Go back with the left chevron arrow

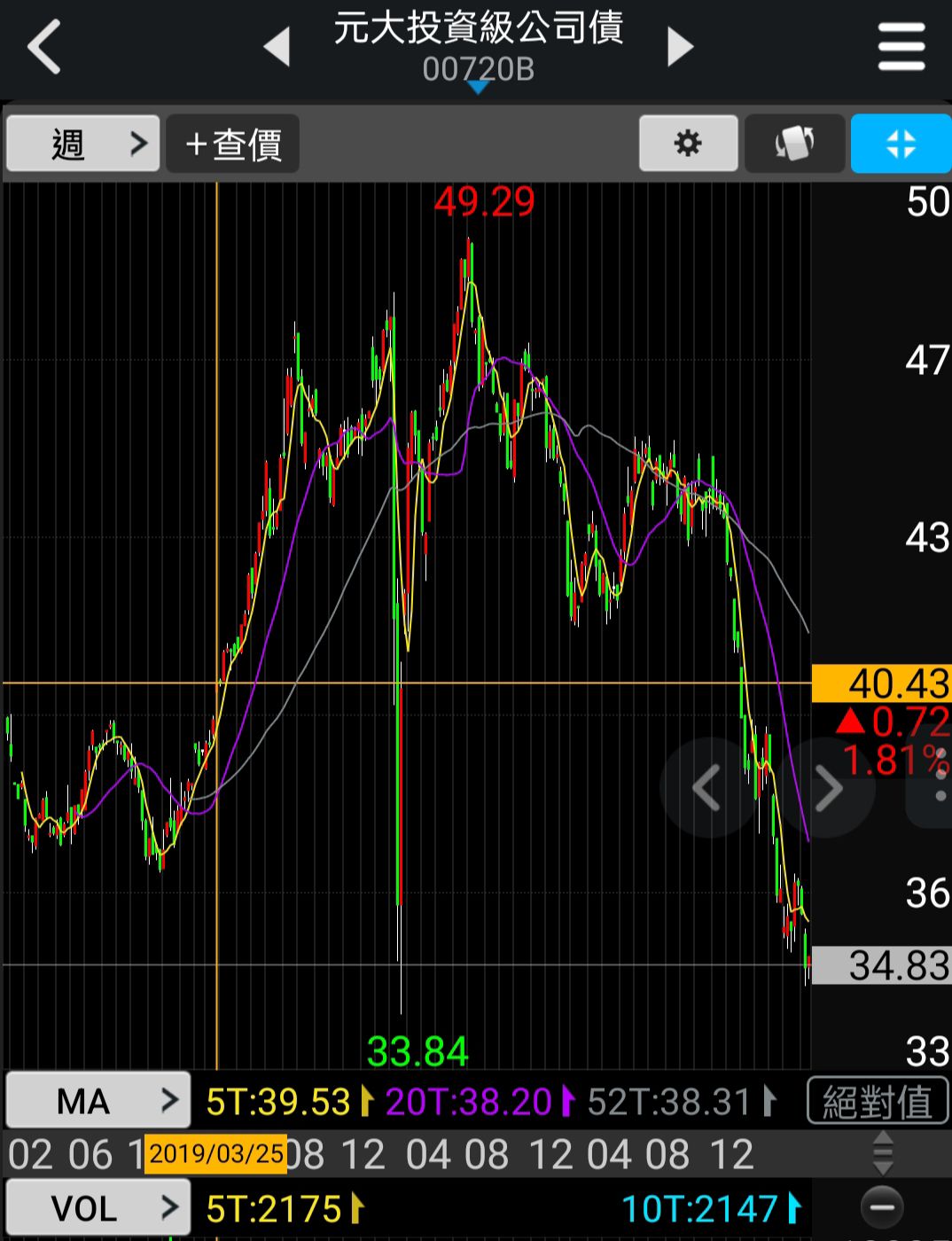(44, 46)
